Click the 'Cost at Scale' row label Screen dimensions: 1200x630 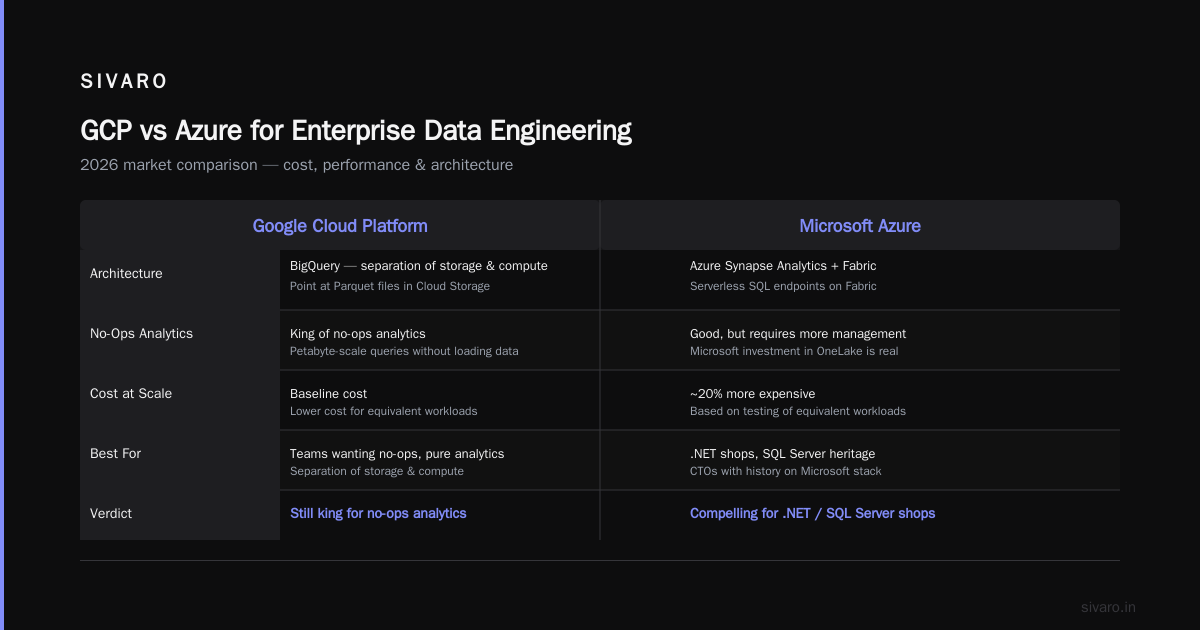pyautogui.click(x=131, y=394)
